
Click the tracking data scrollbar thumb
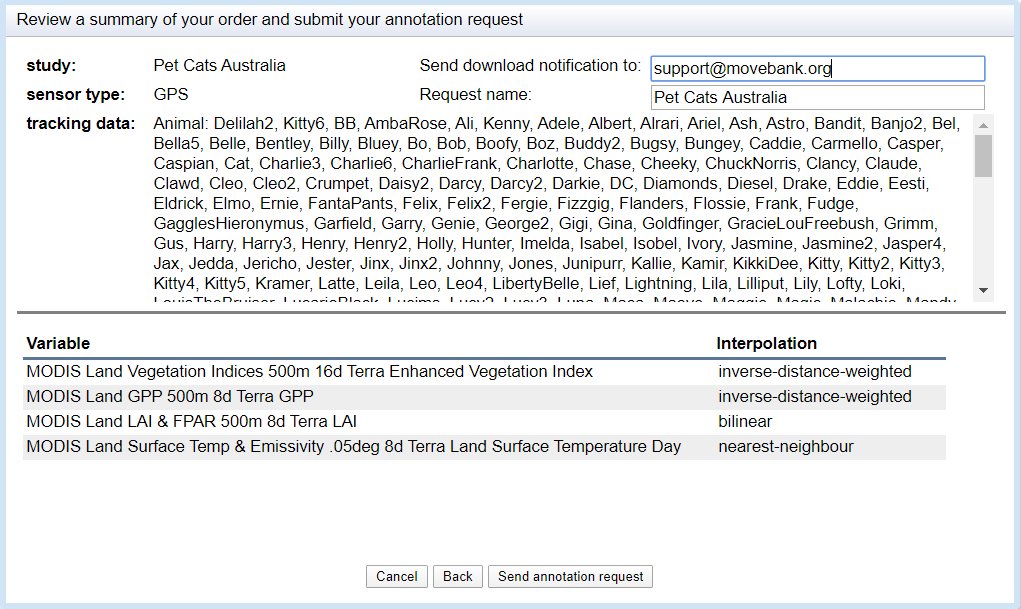[x=984, y=155]
